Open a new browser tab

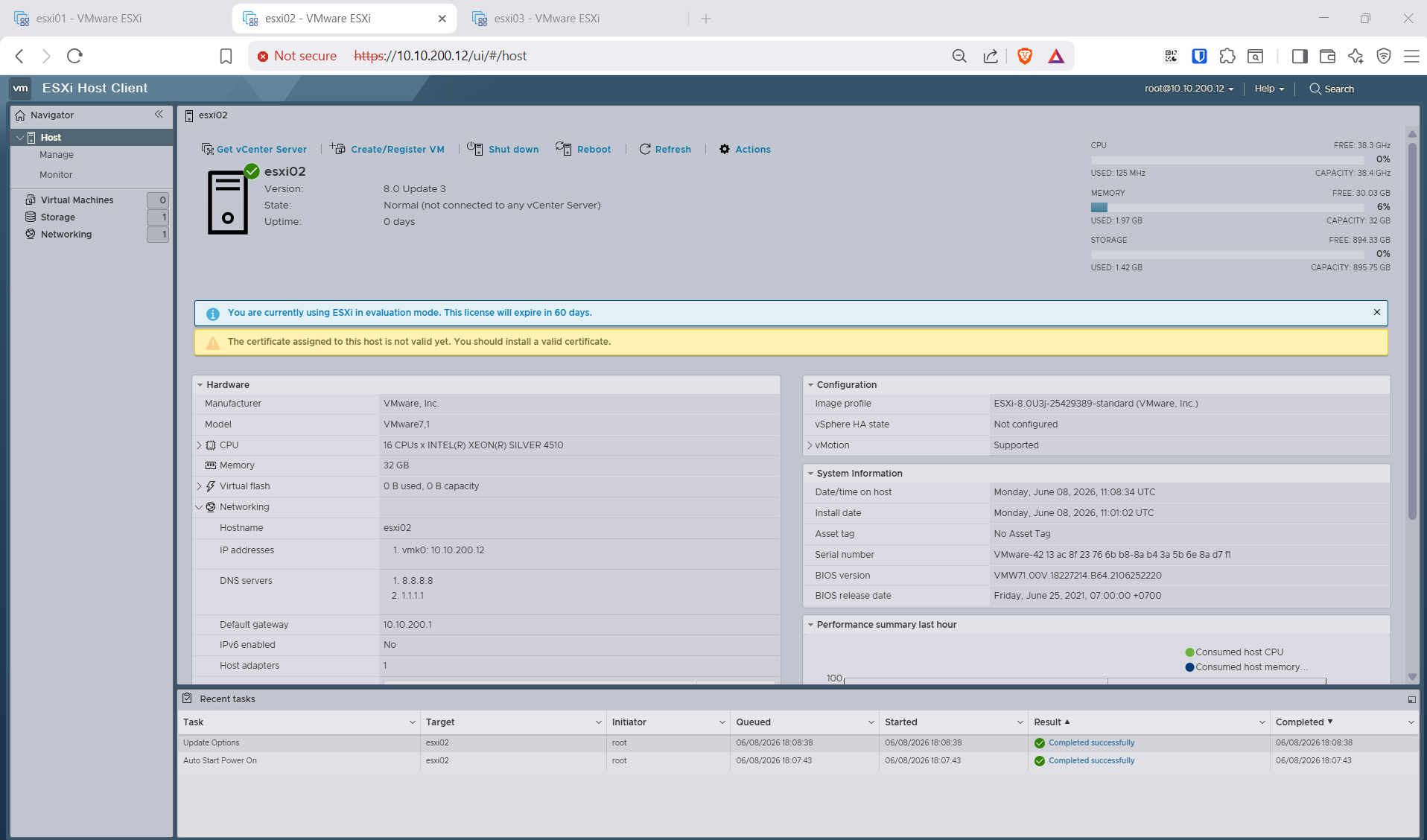pos(706,19)
